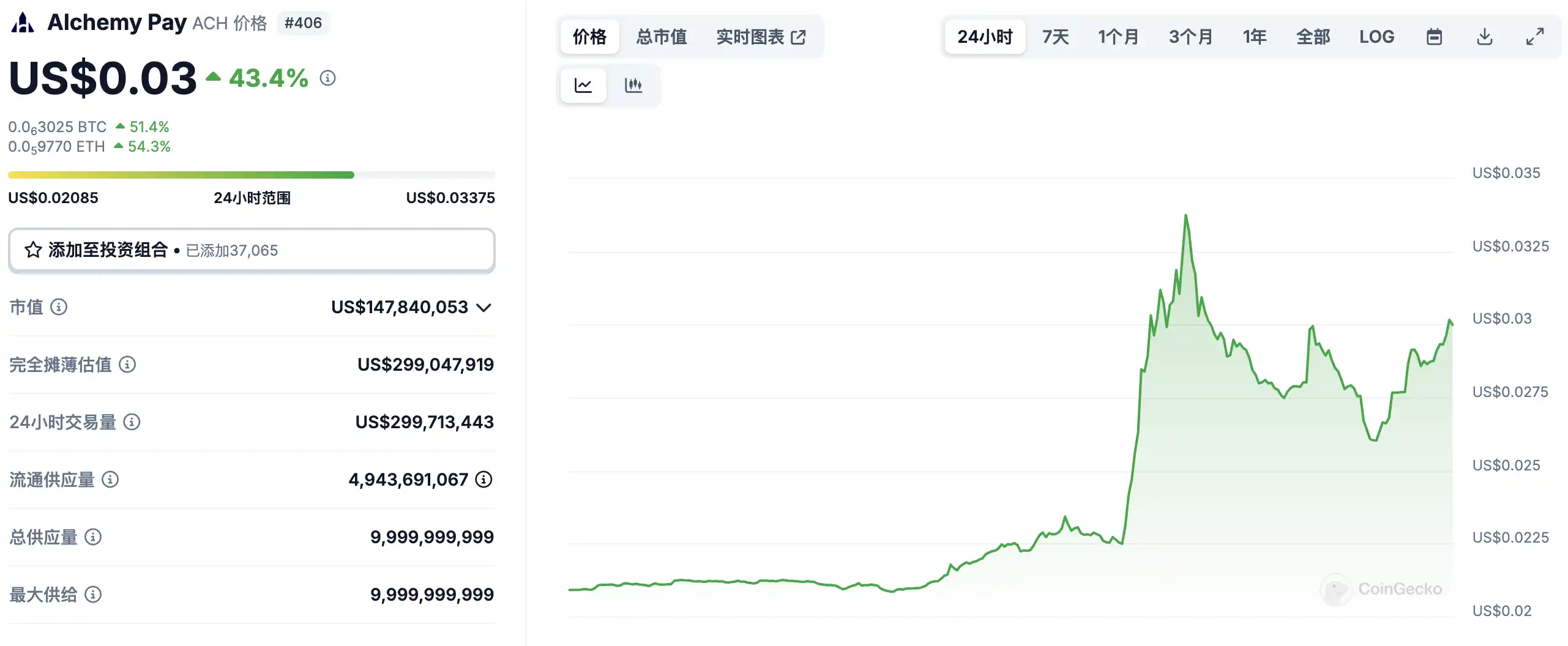1568x646 pixels.
Task: Toggle the LOG scale option
Action: point(1376,37)
